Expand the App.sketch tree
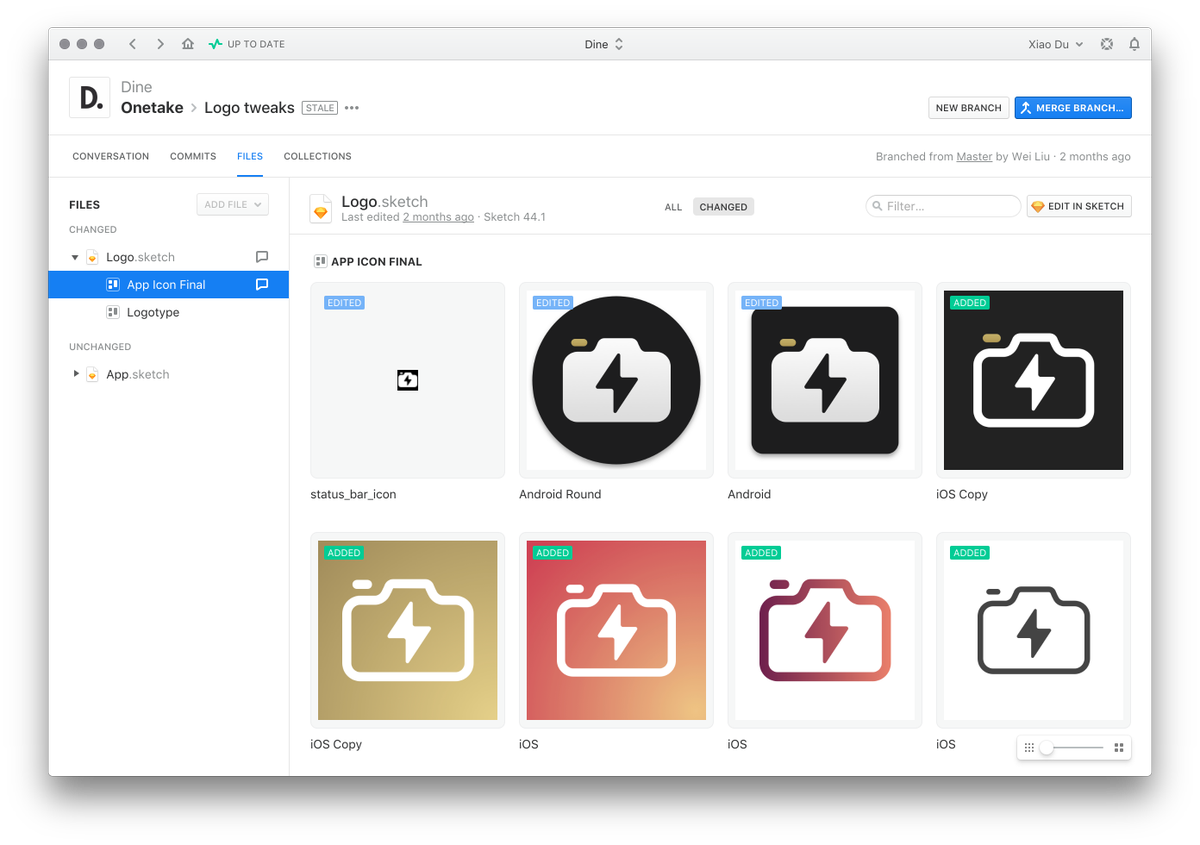 76,374
